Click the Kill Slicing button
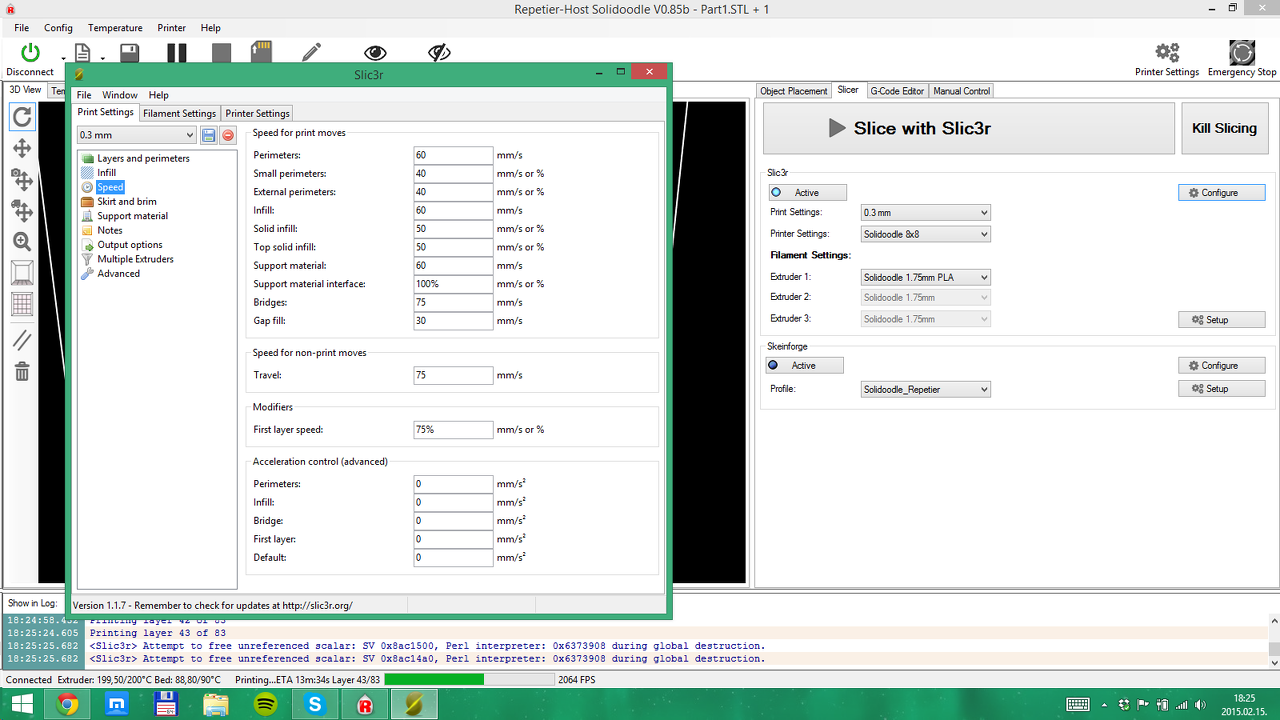The height and width of the screenshot is (720, 1280). point(1225,128)
